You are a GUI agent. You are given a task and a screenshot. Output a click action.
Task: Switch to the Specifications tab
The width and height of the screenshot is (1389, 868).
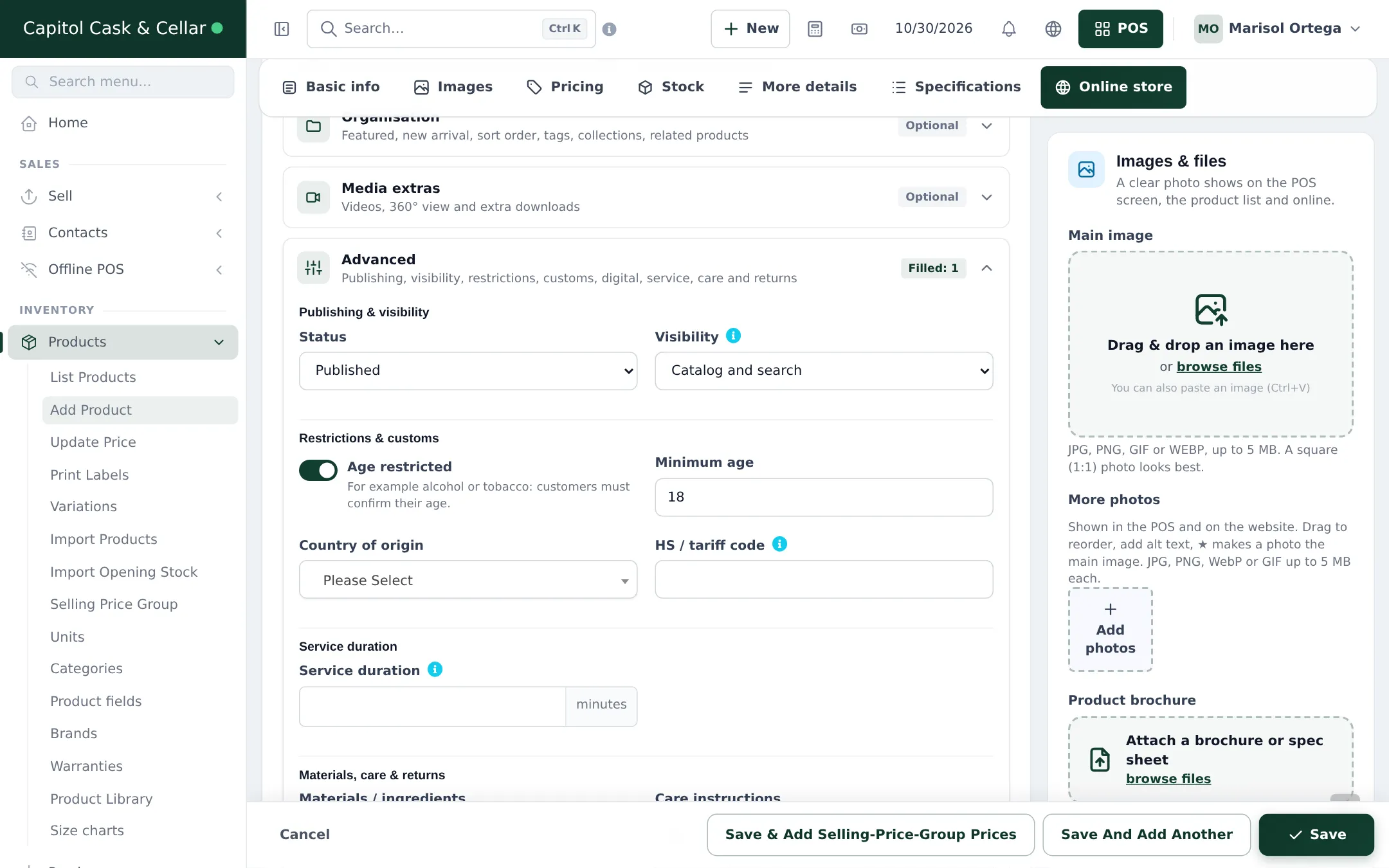[x=956, y=87]
